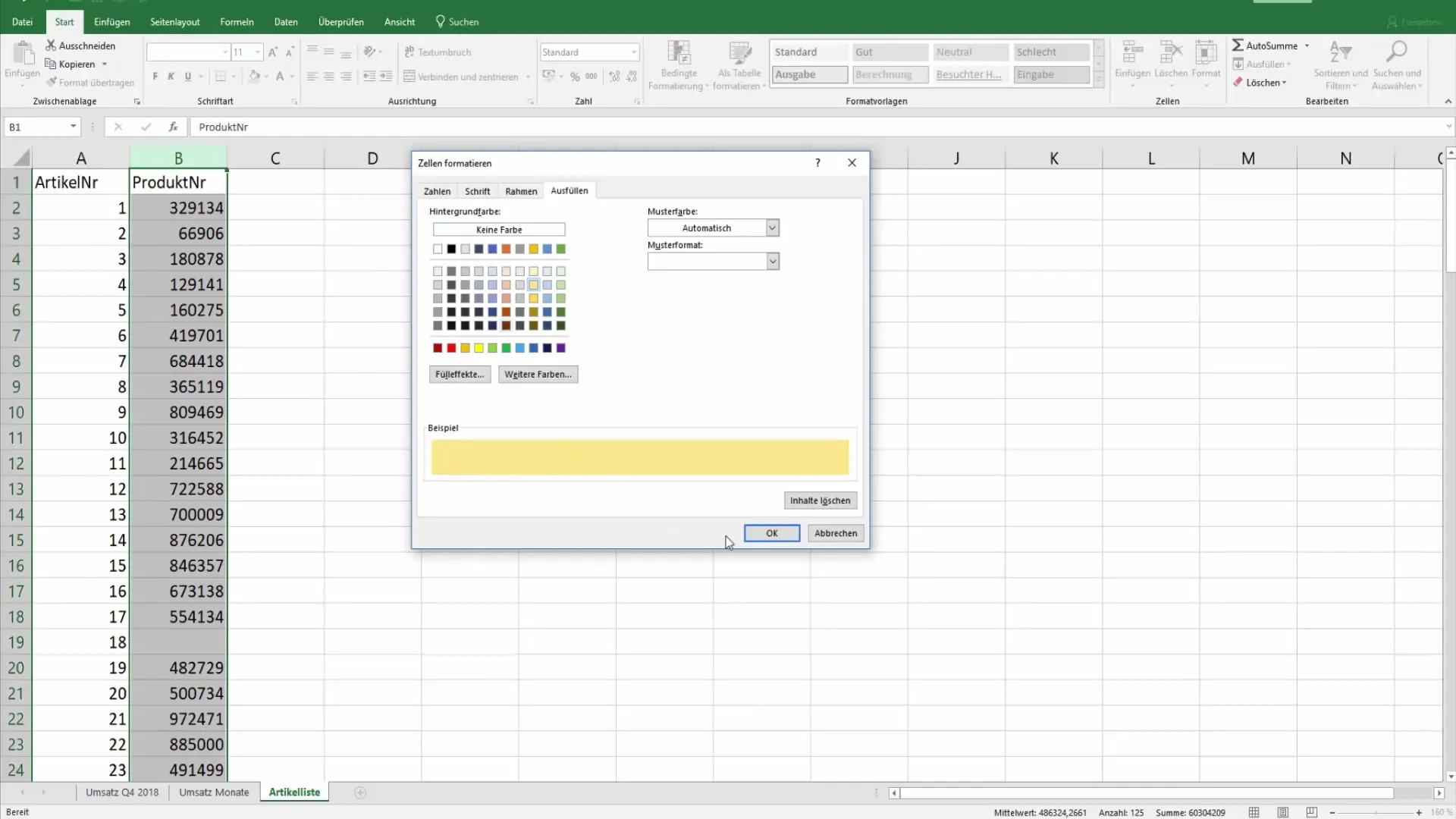This screenshot has width=1456, height=819.
Task: Open the Musterfarbe Automatisch dropdown
Action: pyautogui.click(x=772, y=227)
